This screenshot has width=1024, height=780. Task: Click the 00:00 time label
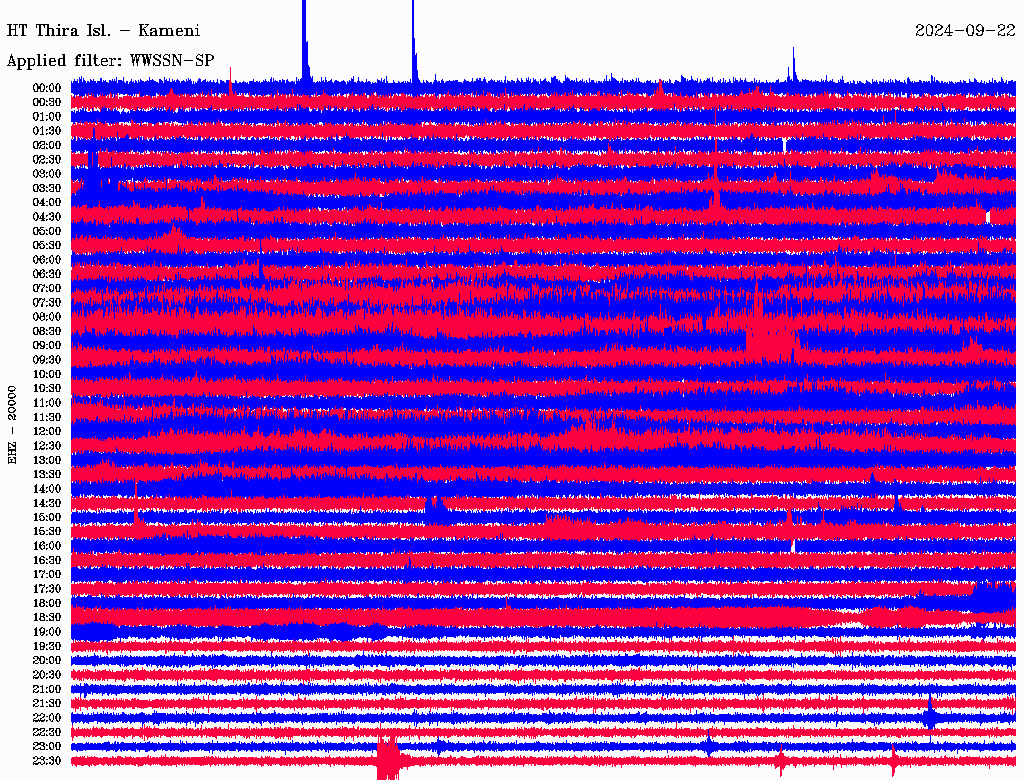tap(47, 88)
